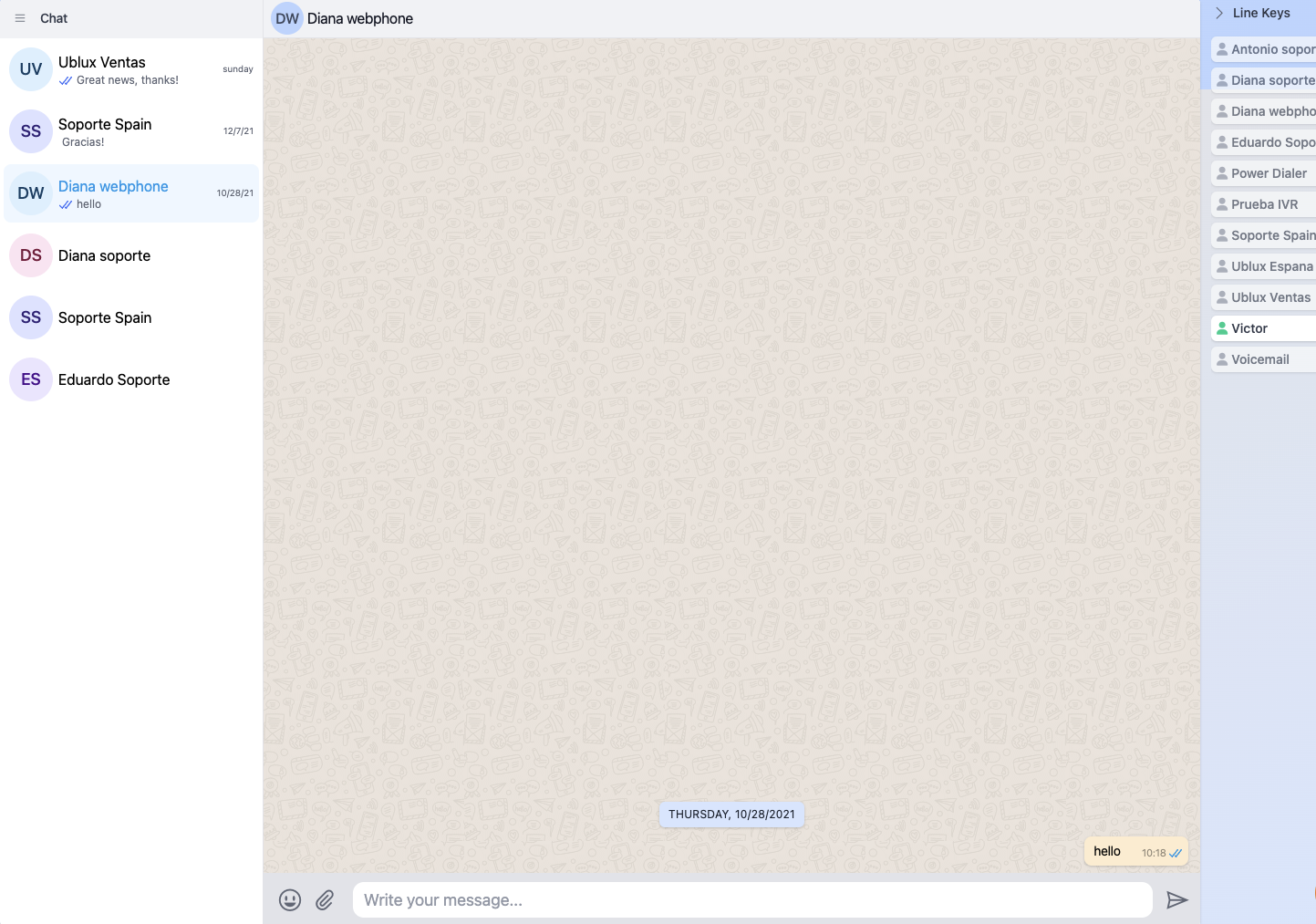Screen dimensions: 1316x924
Task: Attach a file with the paperclip icon
Action: [x=325, y=900]
